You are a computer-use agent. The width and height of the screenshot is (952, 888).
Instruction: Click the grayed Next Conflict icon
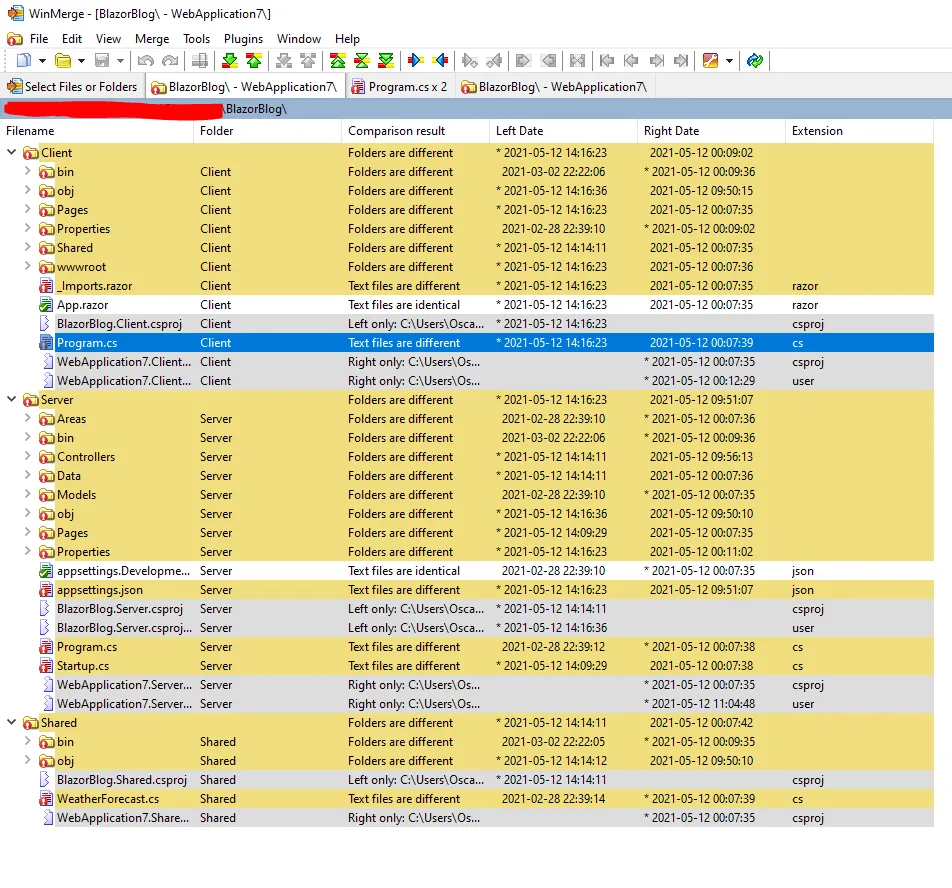pos(284,60)
